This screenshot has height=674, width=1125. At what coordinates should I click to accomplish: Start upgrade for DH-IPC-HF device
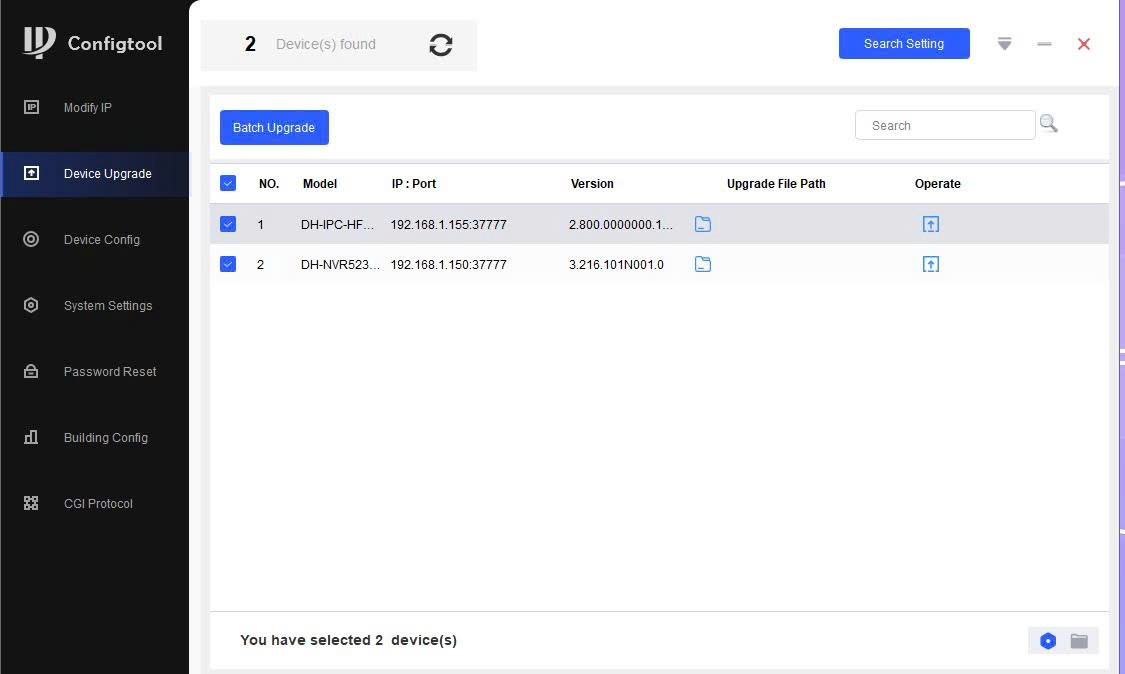(x=931, y=224)
